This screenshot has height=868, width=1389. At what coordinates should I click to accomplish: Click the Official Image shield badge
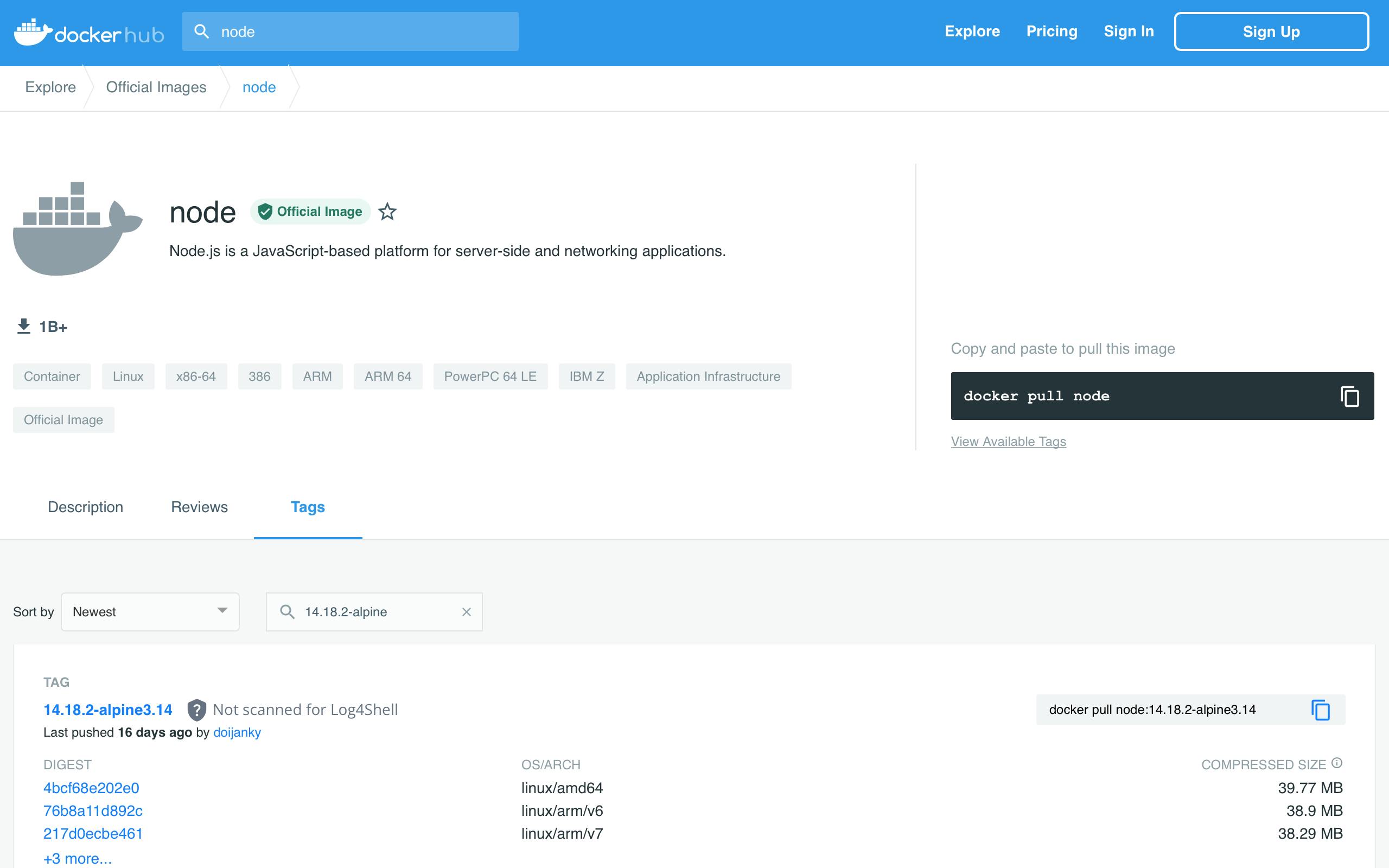[310, 212]
